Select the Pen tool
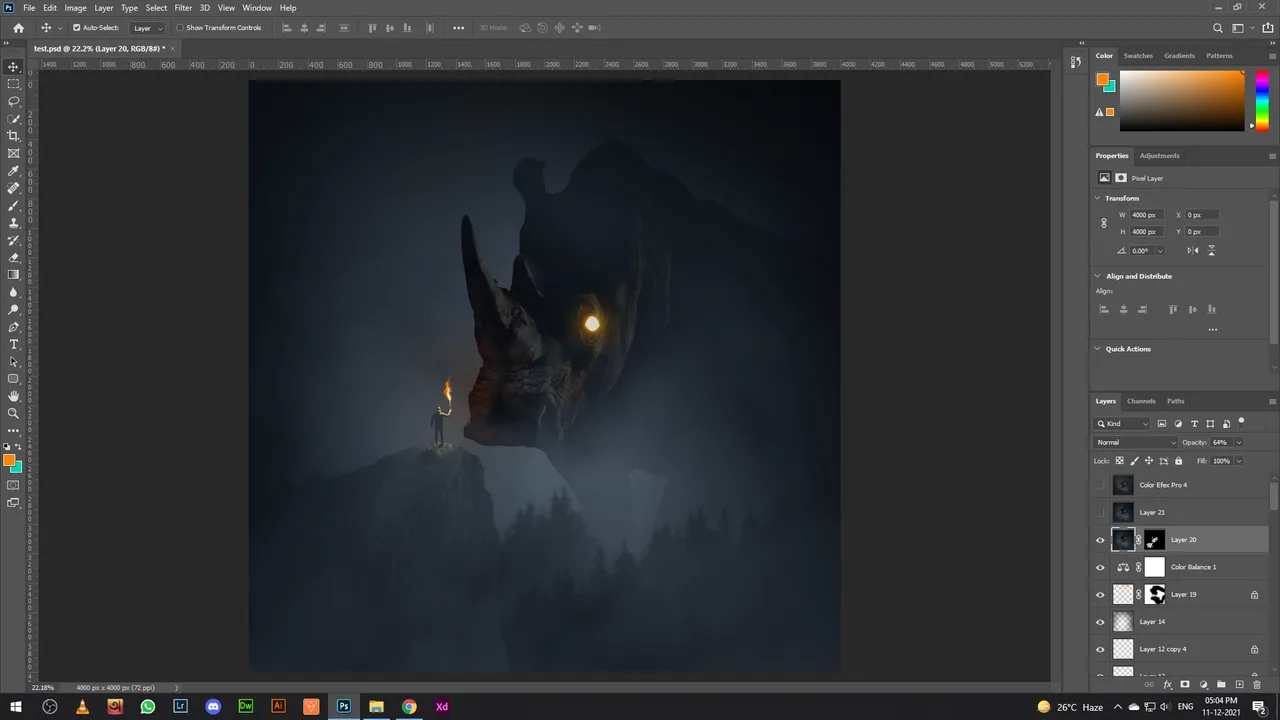The height and width of the screenshot is (720, 1280). pyautogui.click(x=13, y=327)
